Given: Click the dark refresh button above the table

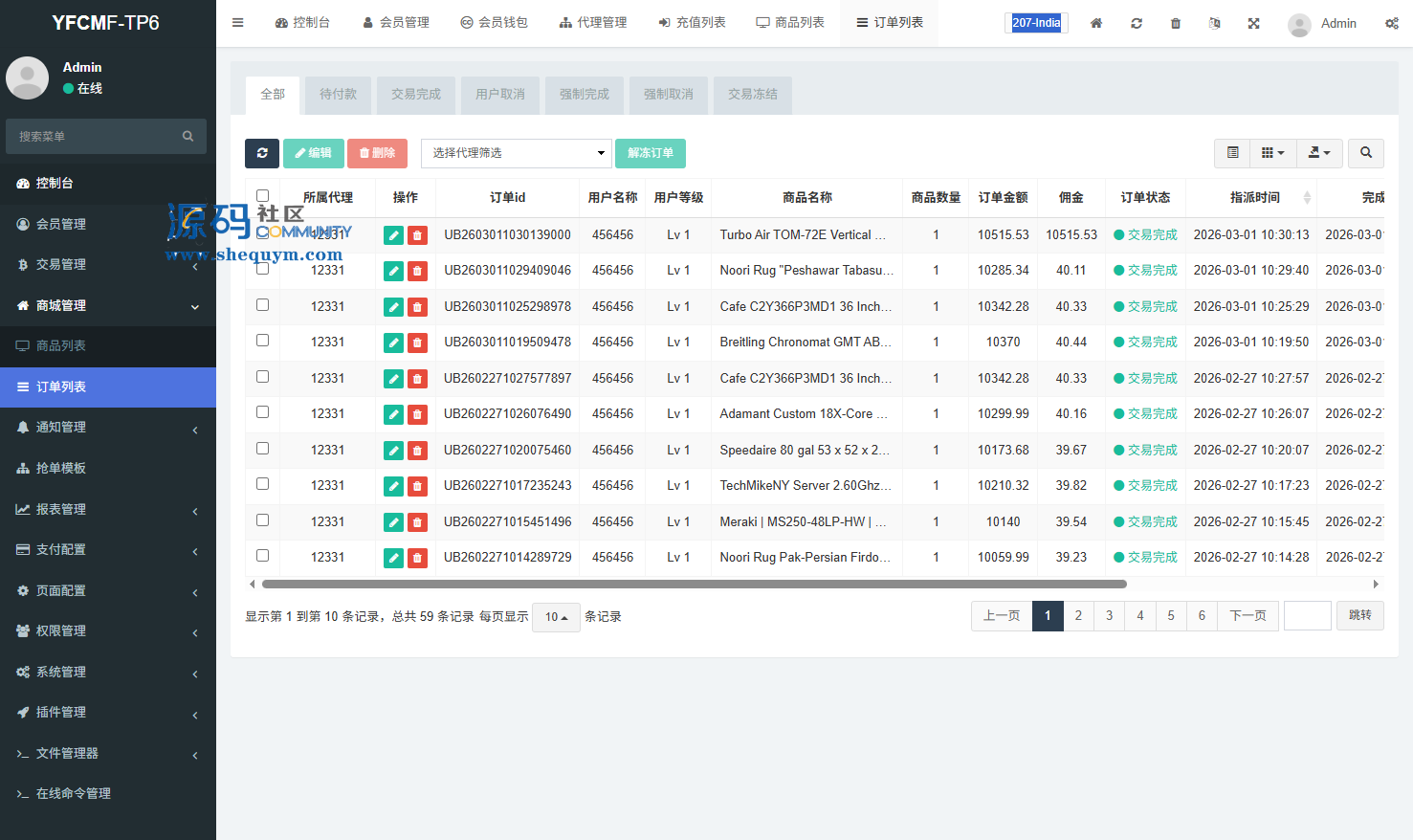Looking at the screenshot, I should 262,153.
